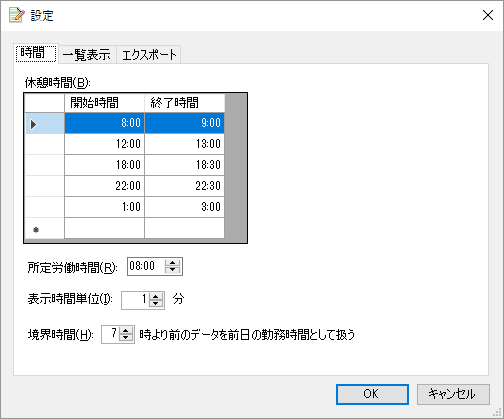The height and width of the screenshot is (419, 504).
Task: Switch to the 一覧表示 tab
Action: click(x=87, y=55)
